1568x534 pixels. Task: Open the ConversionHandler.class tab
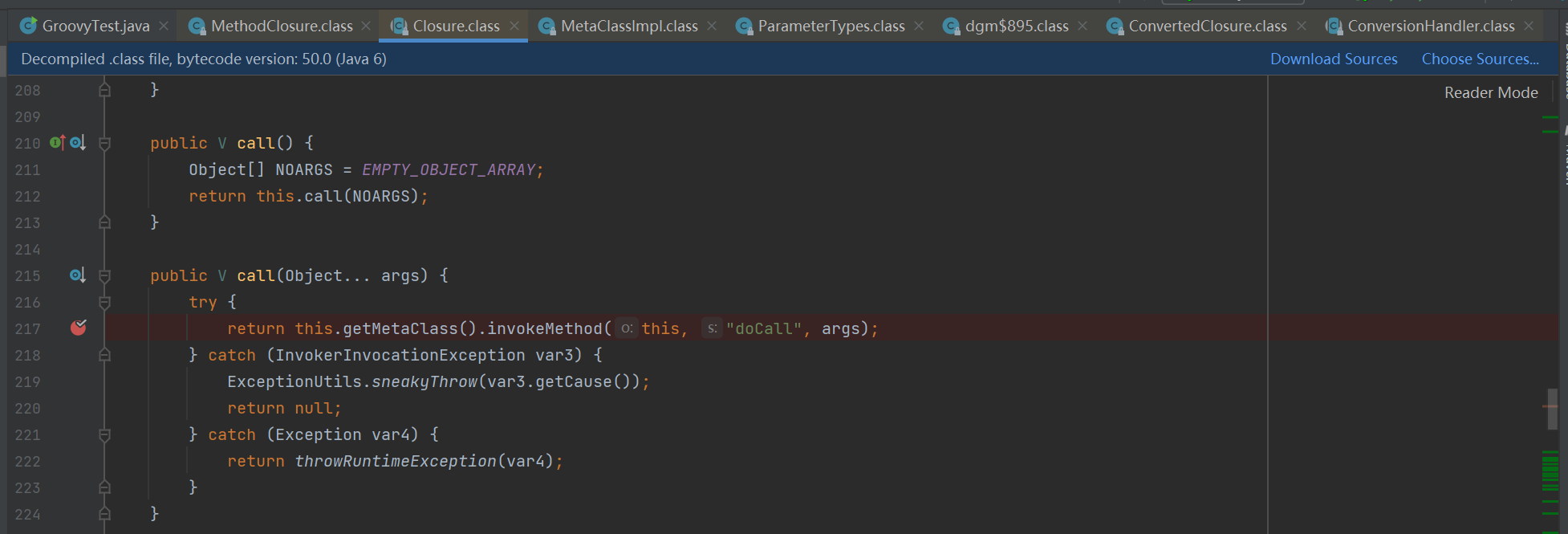[x=1431, y=26]
